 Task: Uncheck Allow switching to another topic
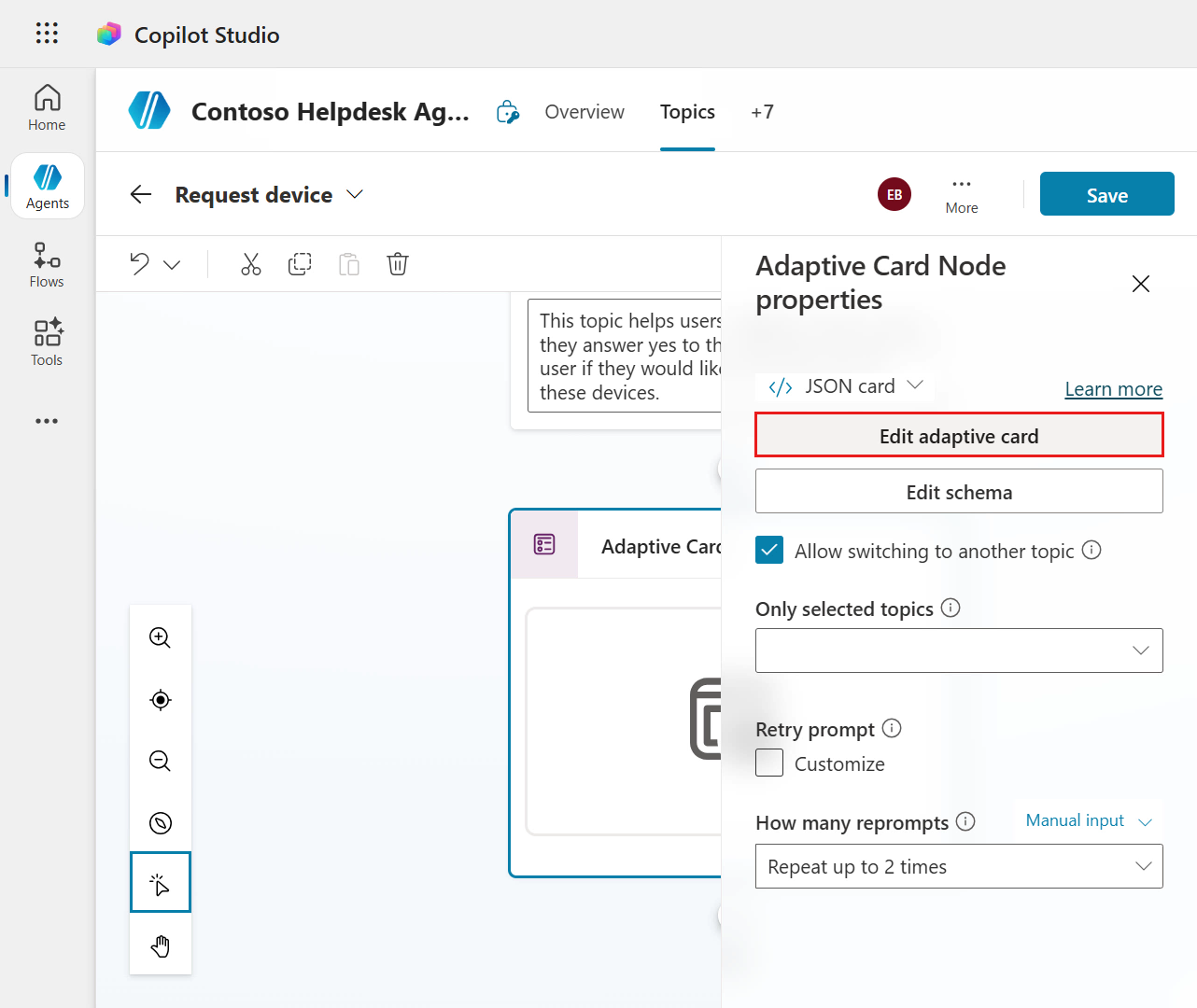click(769, 551)
